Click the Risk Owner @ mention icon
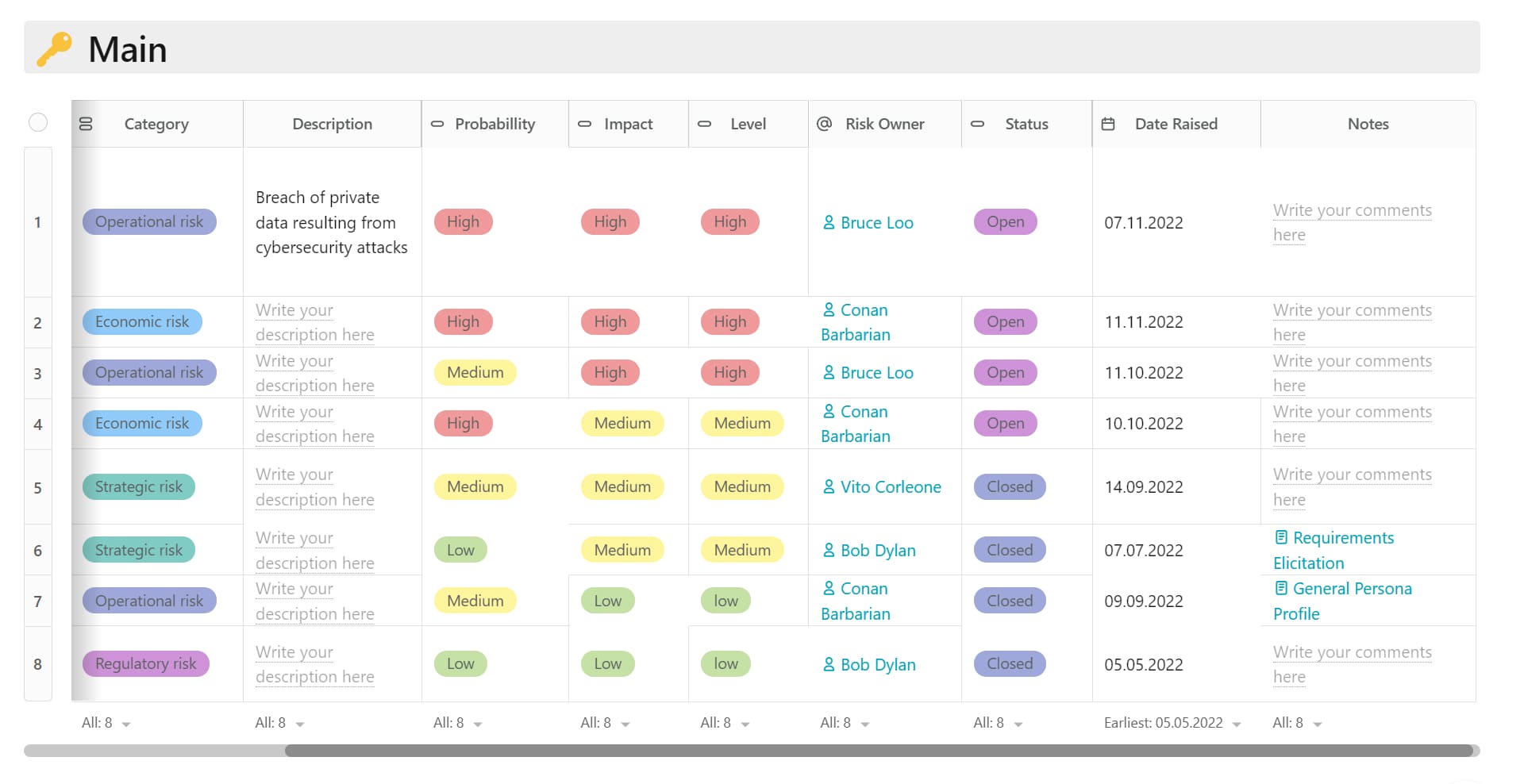 click(x=824, y=124)
